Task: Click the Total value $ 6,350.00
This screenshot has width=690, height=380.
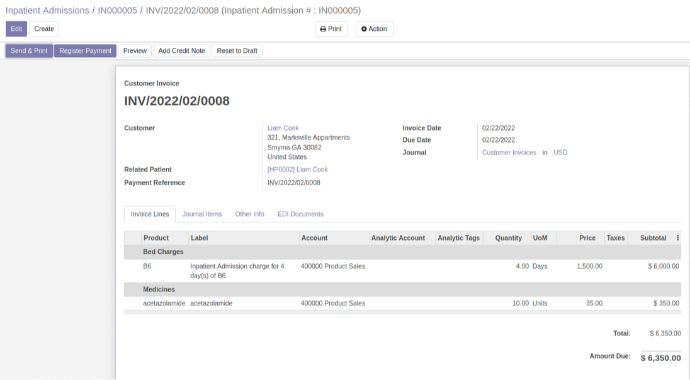Action: pos(665,333)
